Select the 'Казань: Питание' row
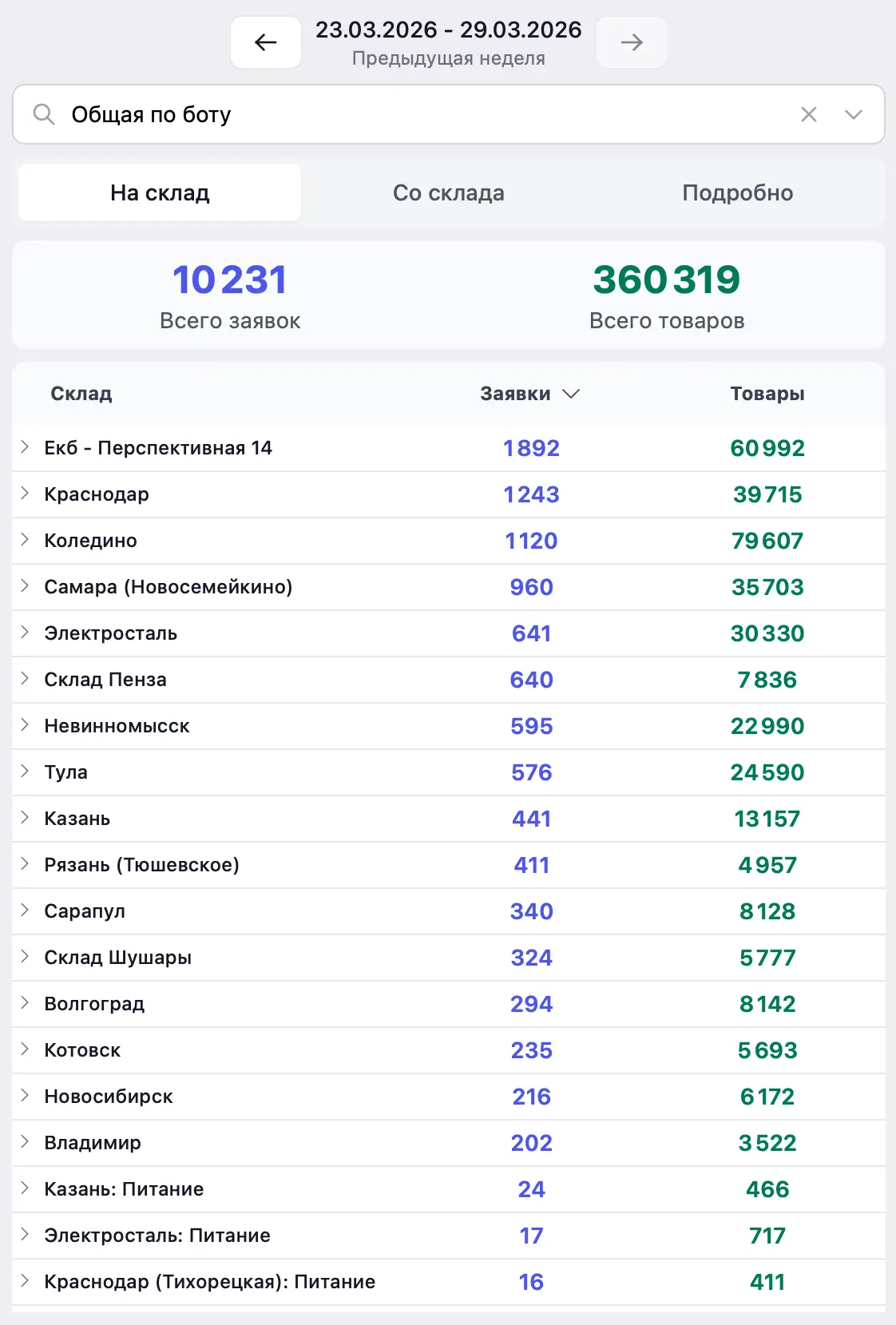The height and width of the screenshot is (1325, 896). click(124, 1189)
